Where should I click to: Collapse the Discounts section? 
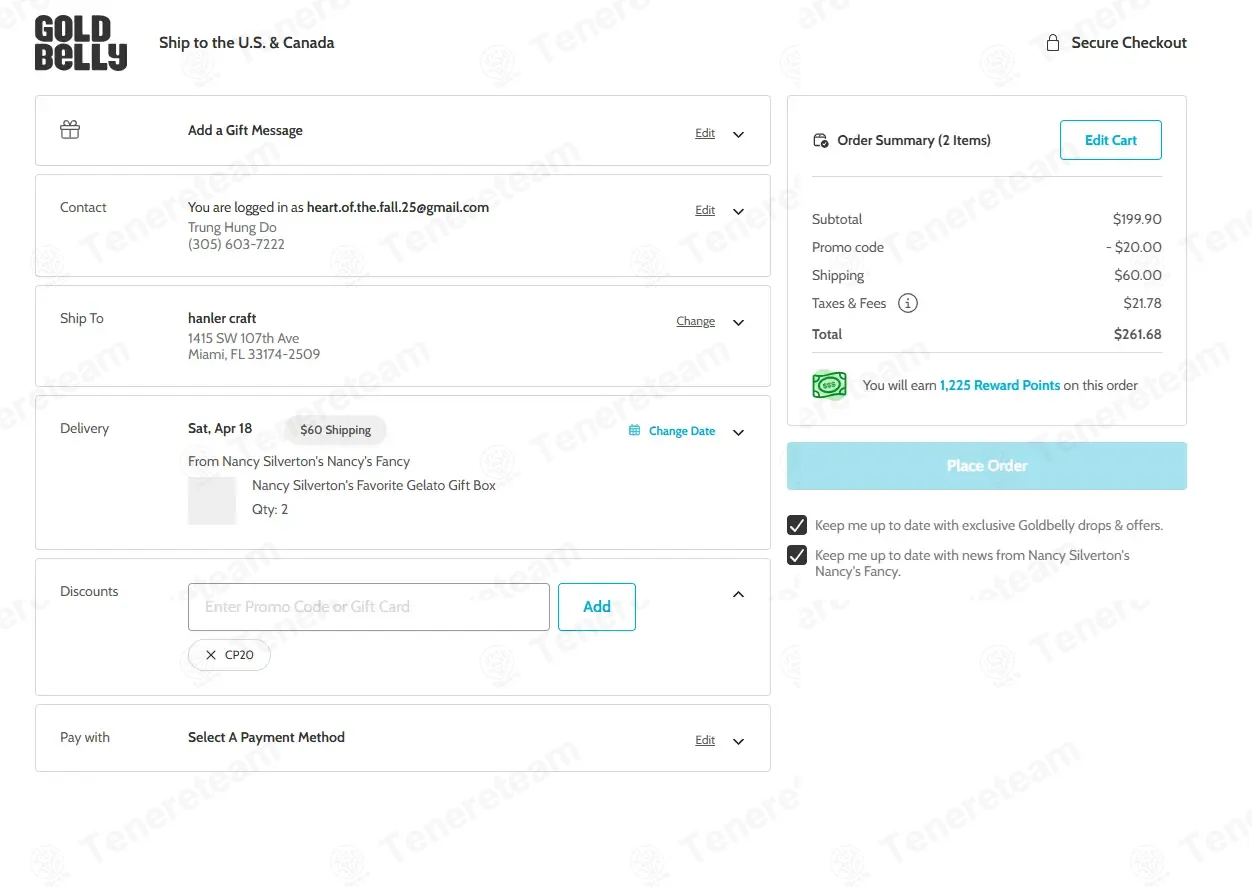point(738,594)
